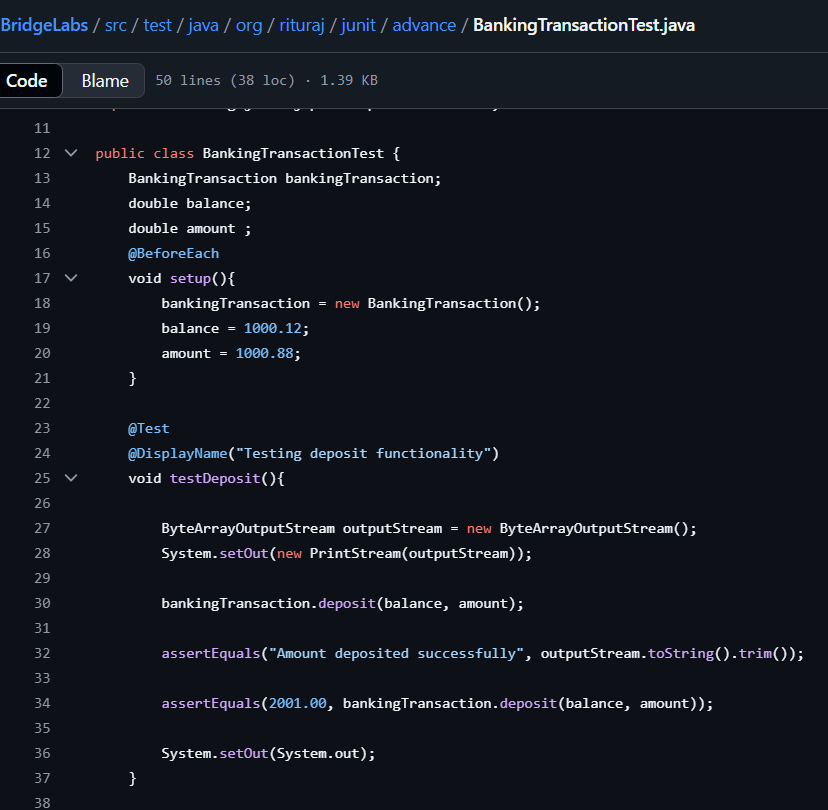Select line number 19
Screen dimensions: 828x810
click(42, 328)
